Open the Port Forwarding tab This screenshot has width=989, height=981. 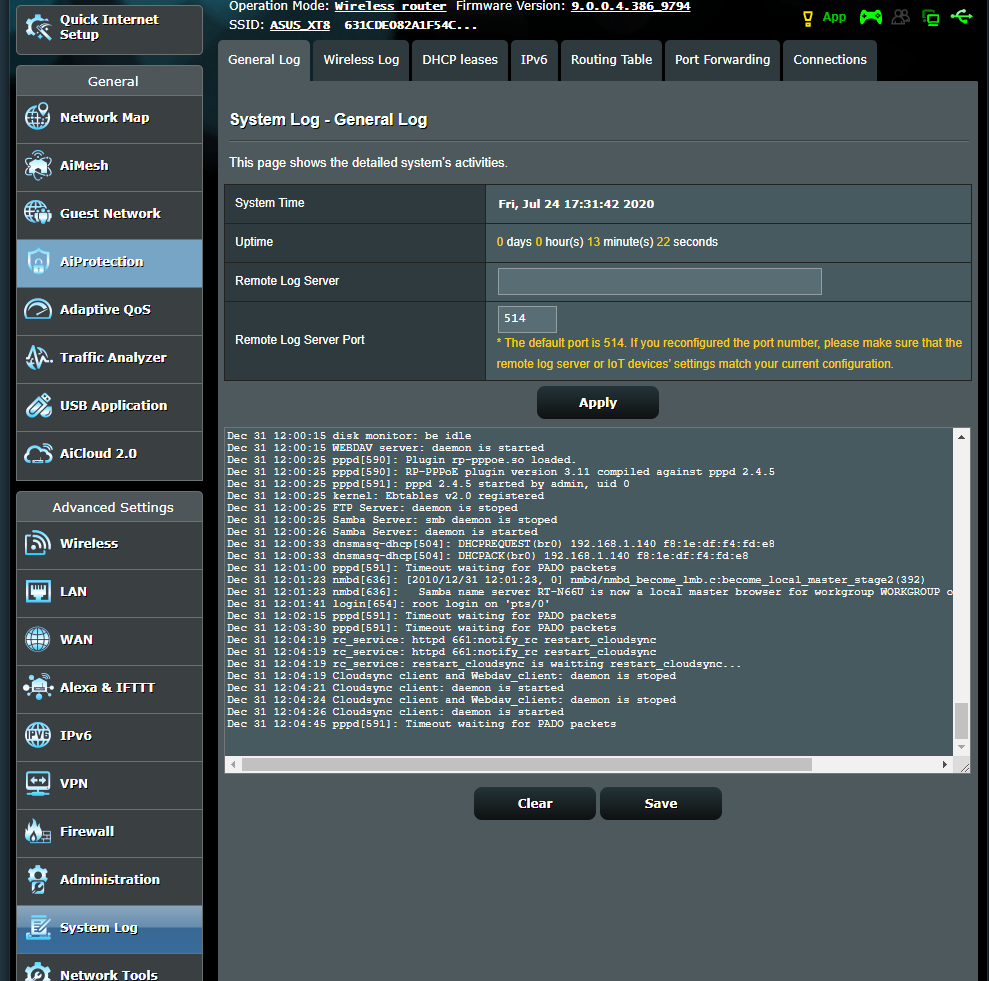point(722,60)
